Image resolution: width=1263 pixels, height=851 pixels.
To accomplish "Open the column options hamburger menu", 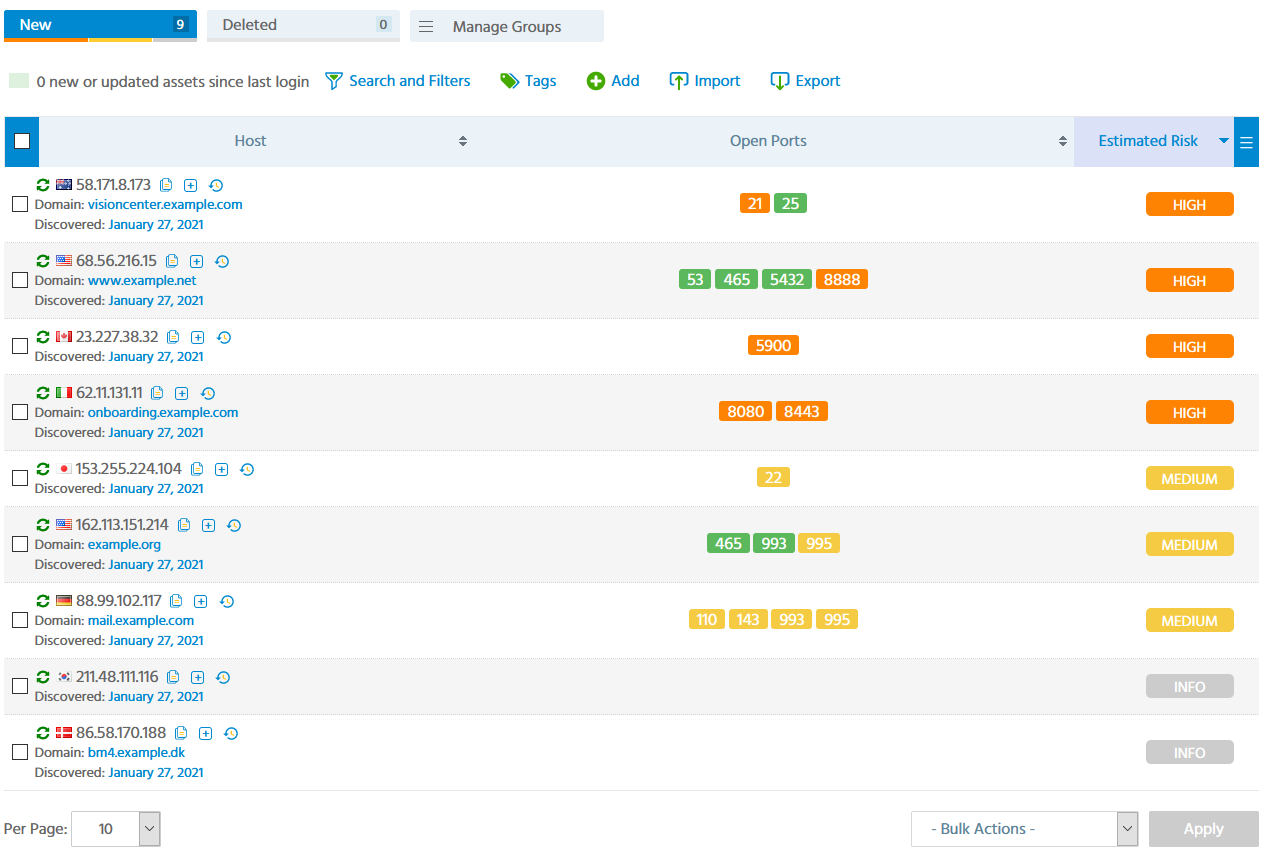I will 1246,141.
